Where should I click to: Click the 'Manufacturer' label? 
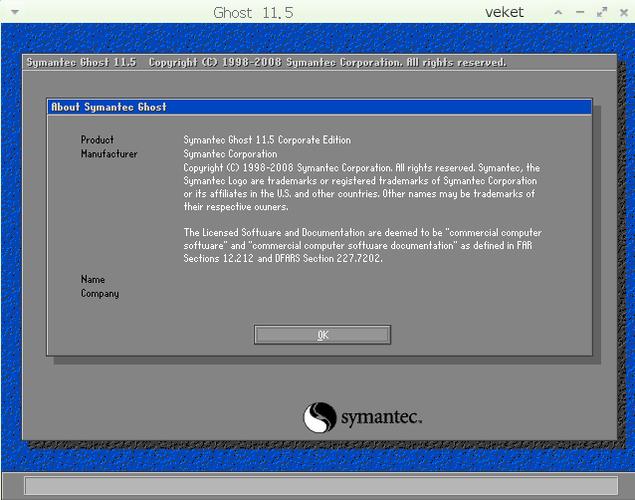coord(109,153)
